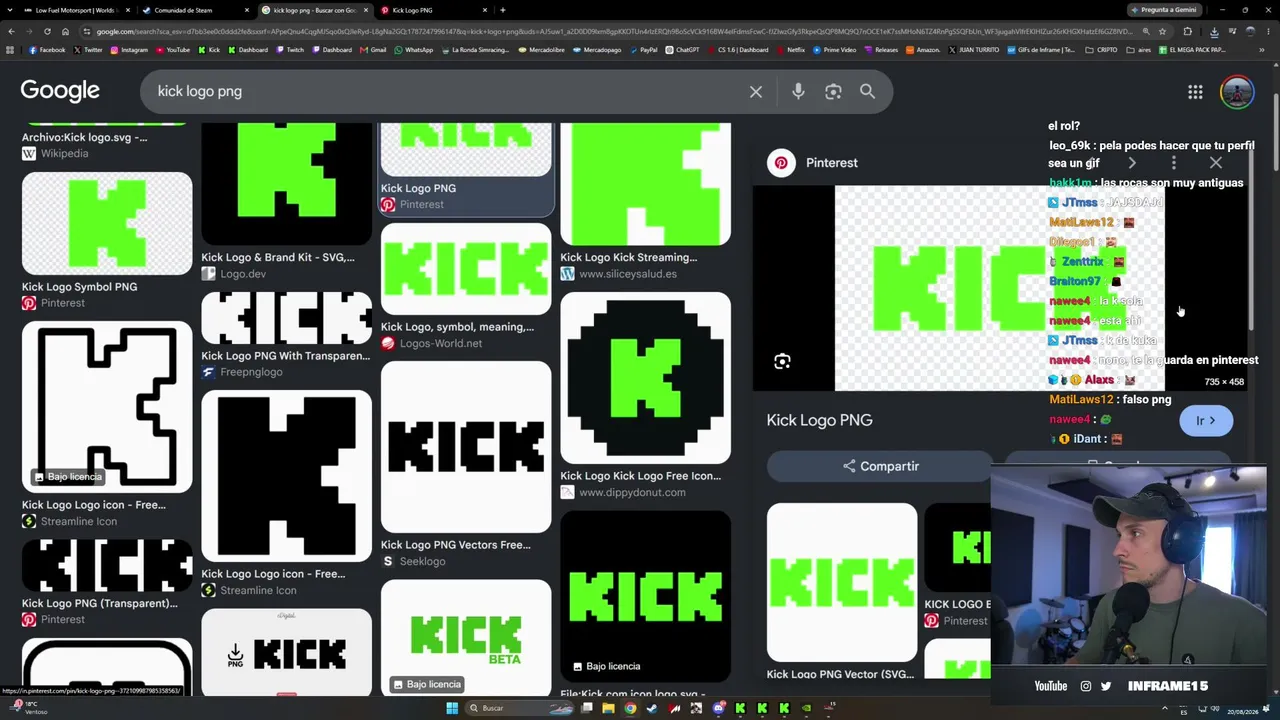Open the three-dot menu in preview panel
The image size is (1280, 720).
(x=1174, y=163)
